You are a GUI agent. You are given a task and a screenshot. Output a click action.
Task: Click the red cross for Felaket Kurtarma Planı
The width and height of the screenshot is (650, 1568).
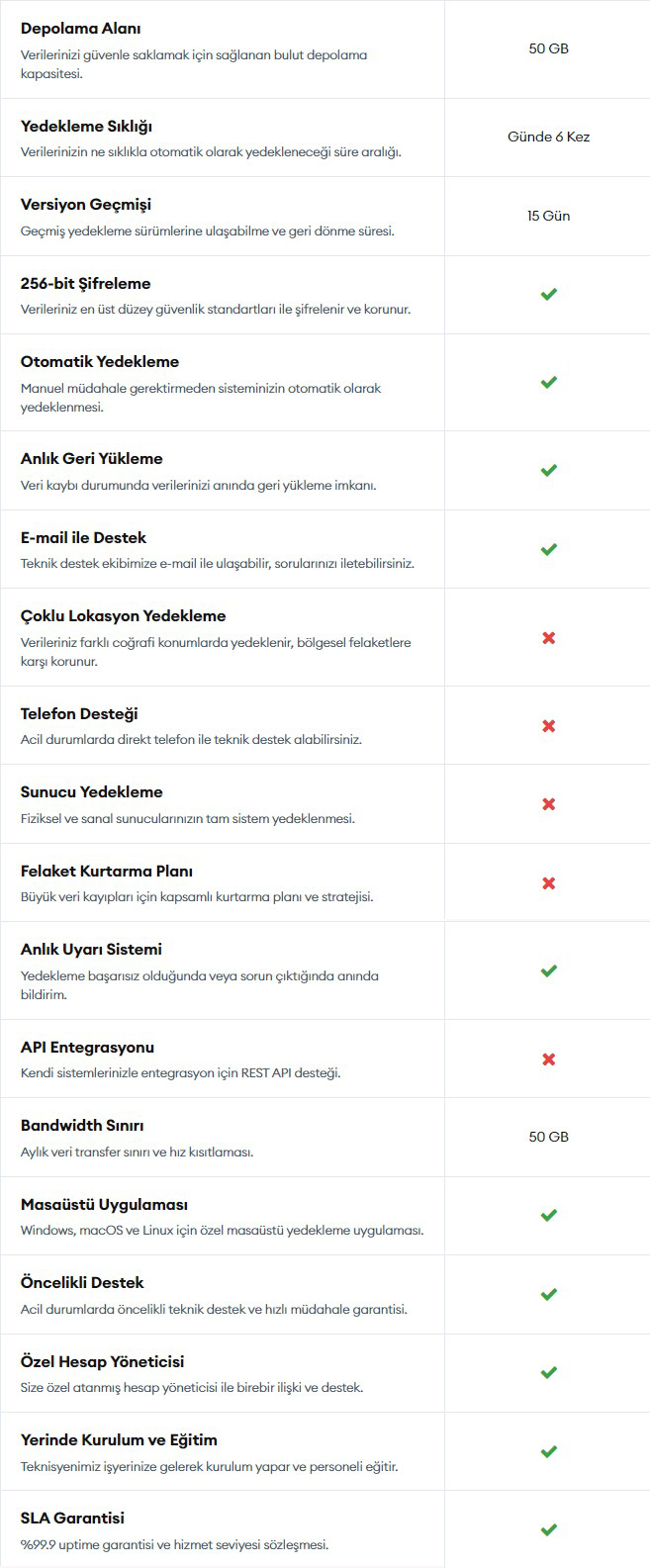click(x=549, y=882)
